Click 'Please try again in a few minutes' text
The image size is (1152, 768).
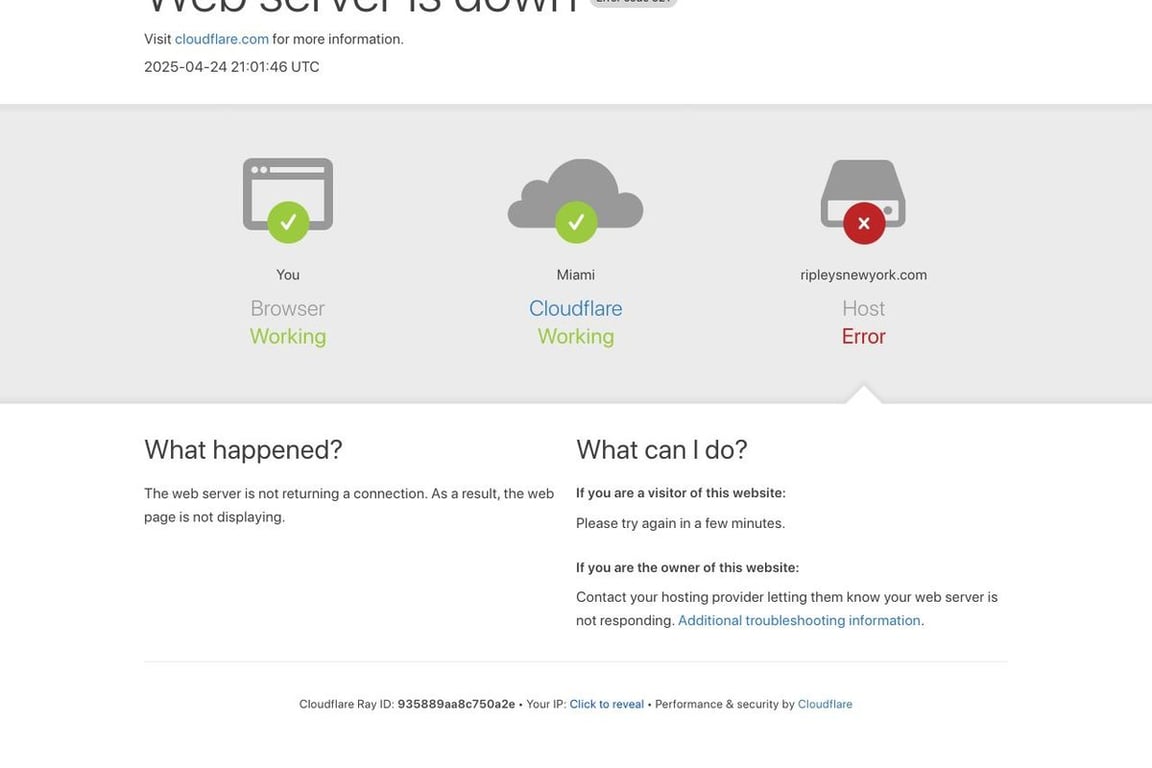[680, 523]
